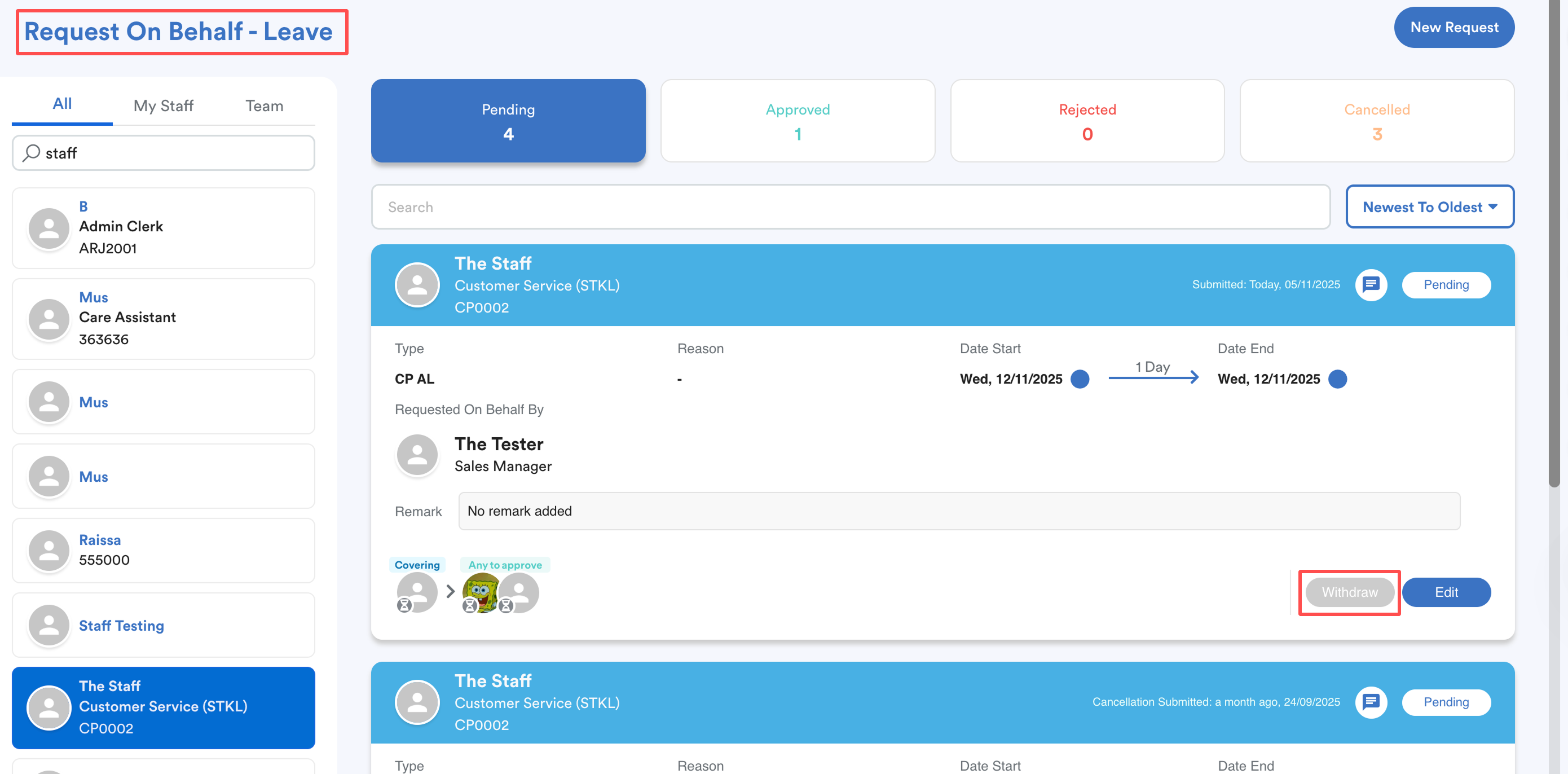Click the SpongeBob approver avatar
1568x774 pixels.
(480, 591)
